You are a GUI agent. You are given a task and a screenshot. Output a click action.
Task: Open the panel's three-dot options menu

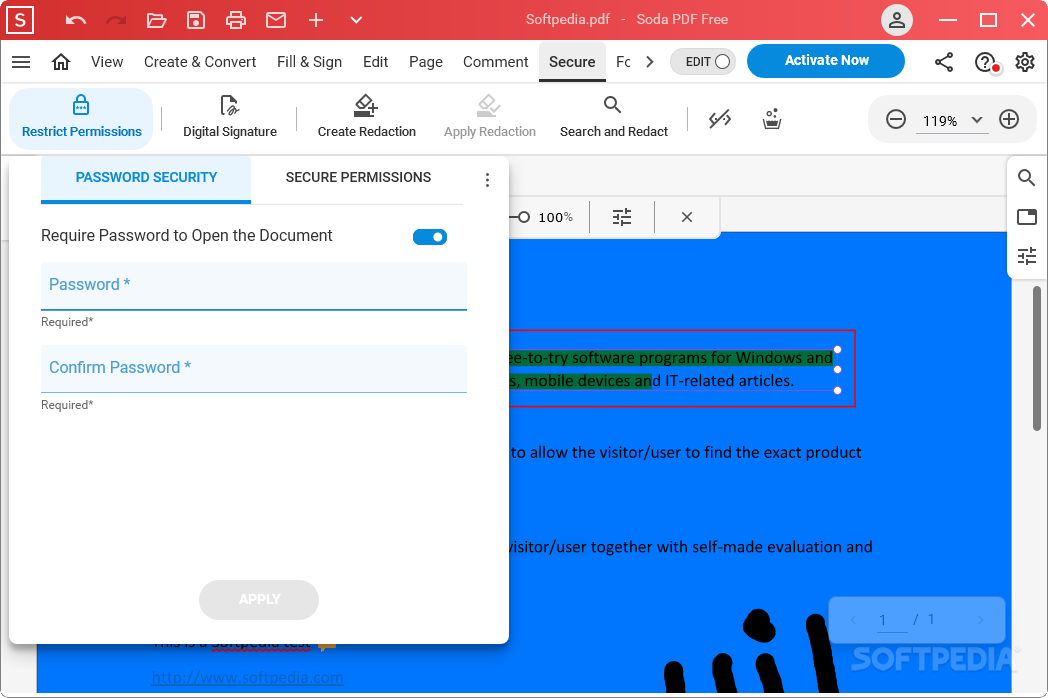click(487, 180)
